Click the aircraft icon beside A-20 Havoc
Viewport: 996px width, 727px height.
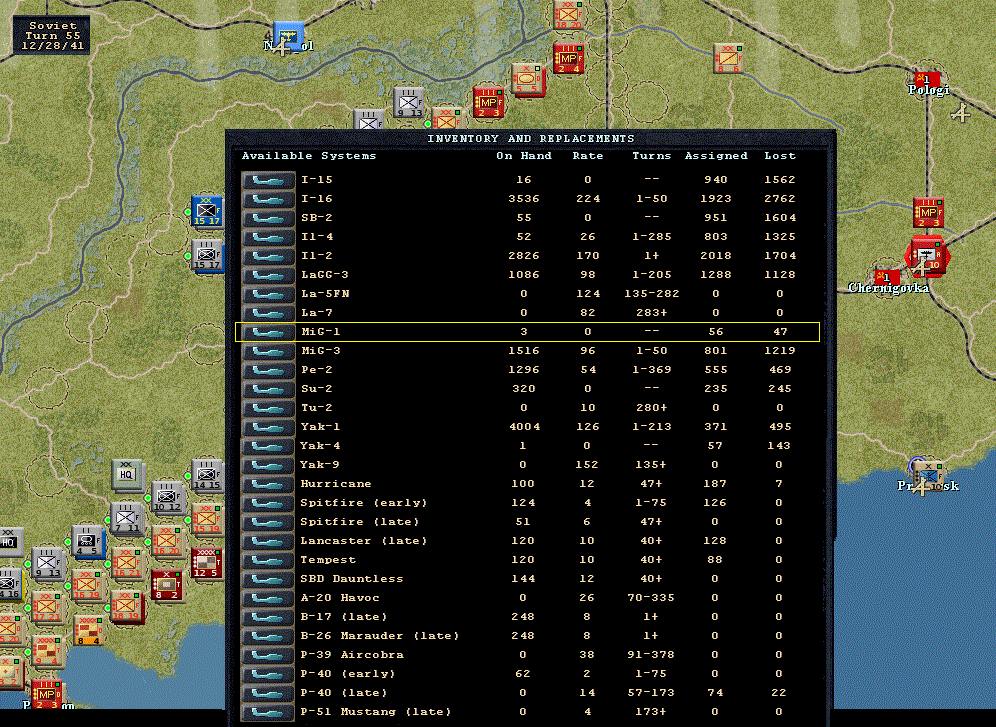point(268,598)
